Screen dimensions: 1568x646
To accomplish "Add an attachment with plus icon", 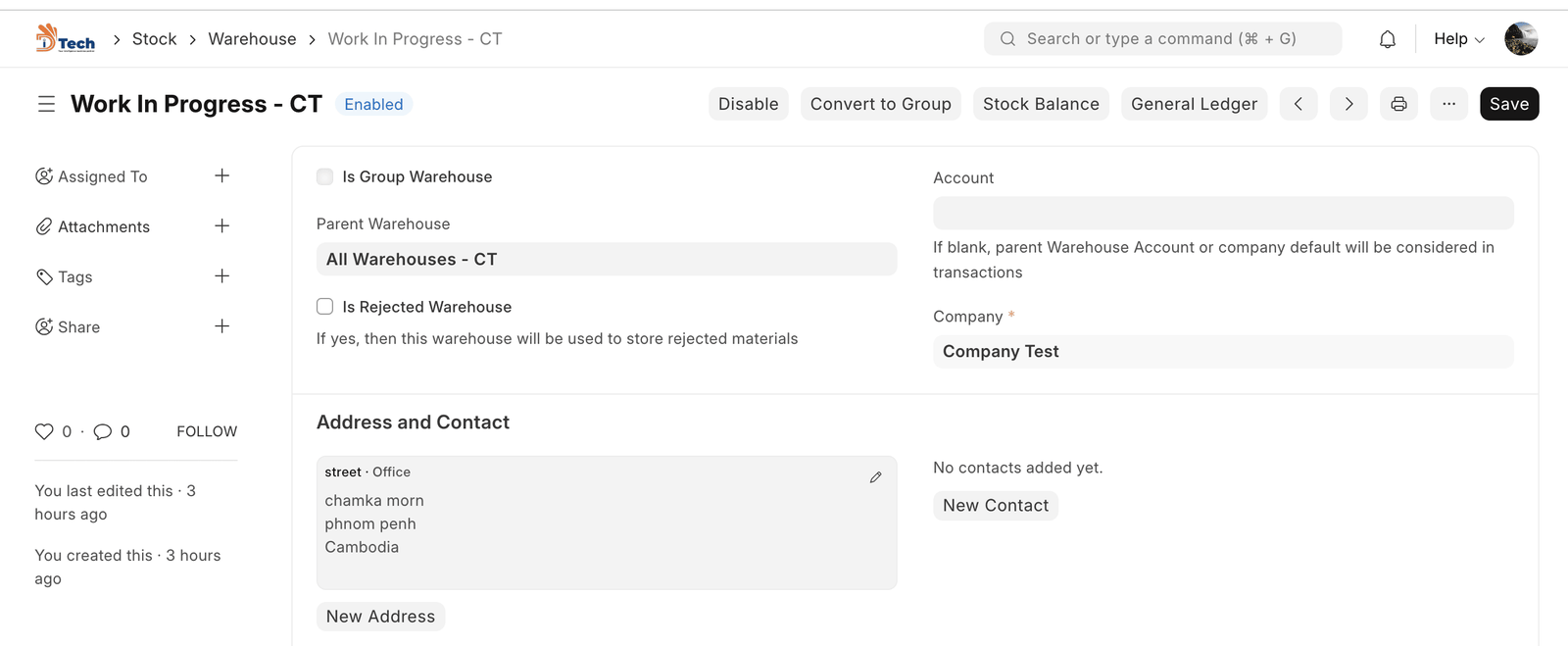I will pyautogui.click(x=221, y=226).
